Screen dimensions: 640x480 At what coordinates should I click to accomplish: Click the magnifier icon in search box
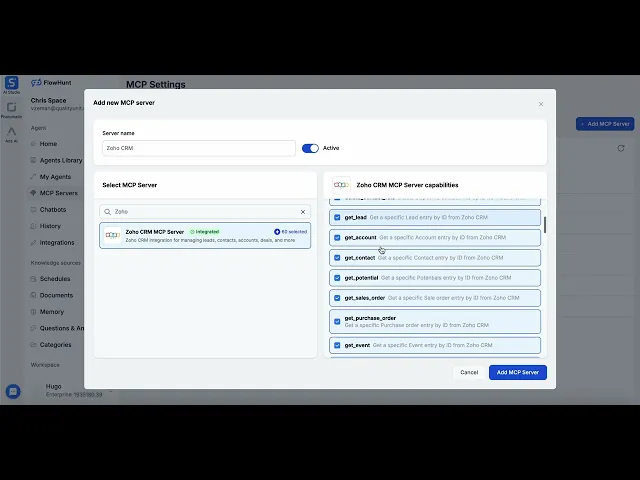[107, 212]
